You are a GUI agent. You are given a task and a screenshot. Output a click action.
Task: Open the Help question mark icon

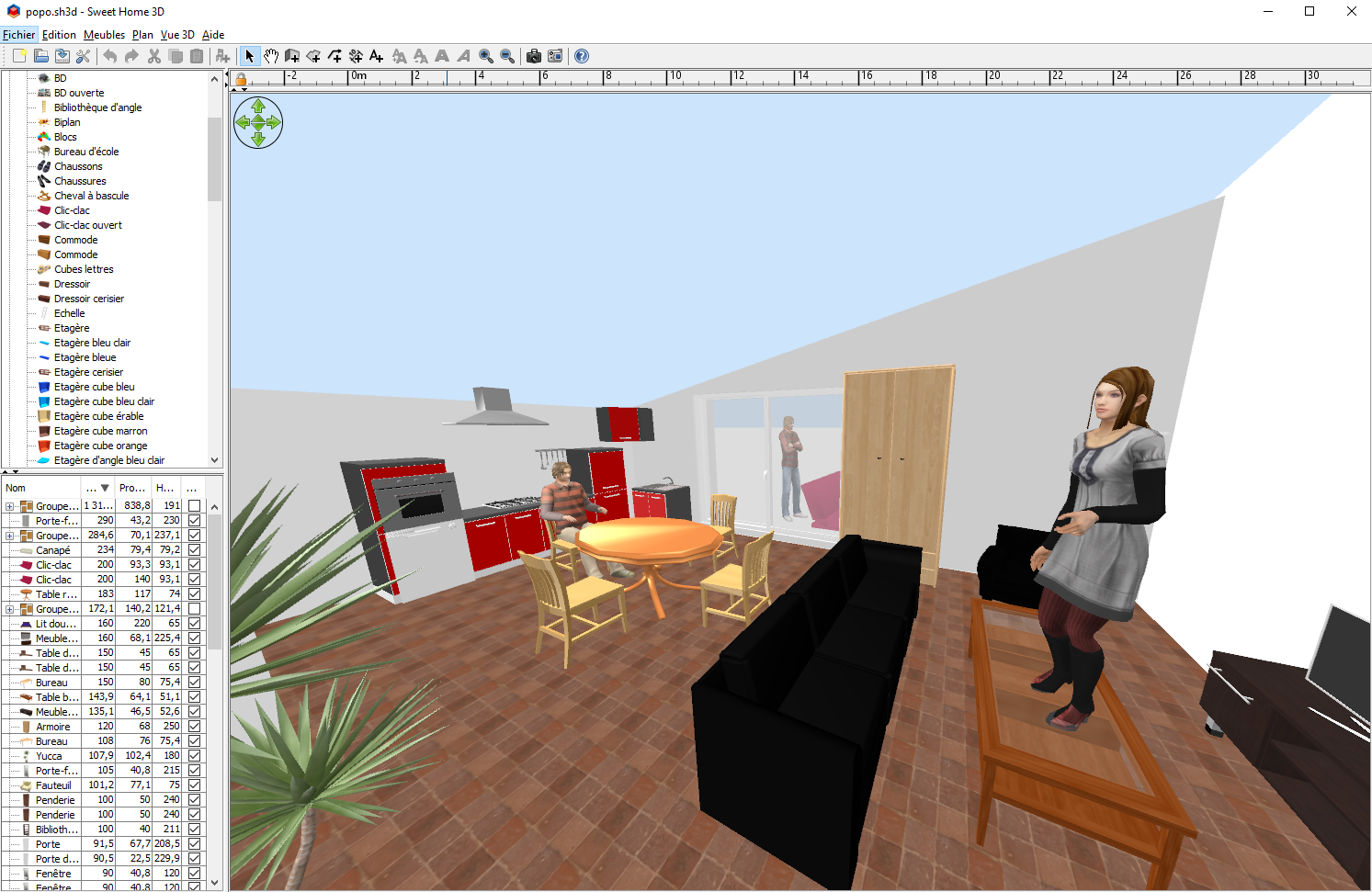[582, 56]
